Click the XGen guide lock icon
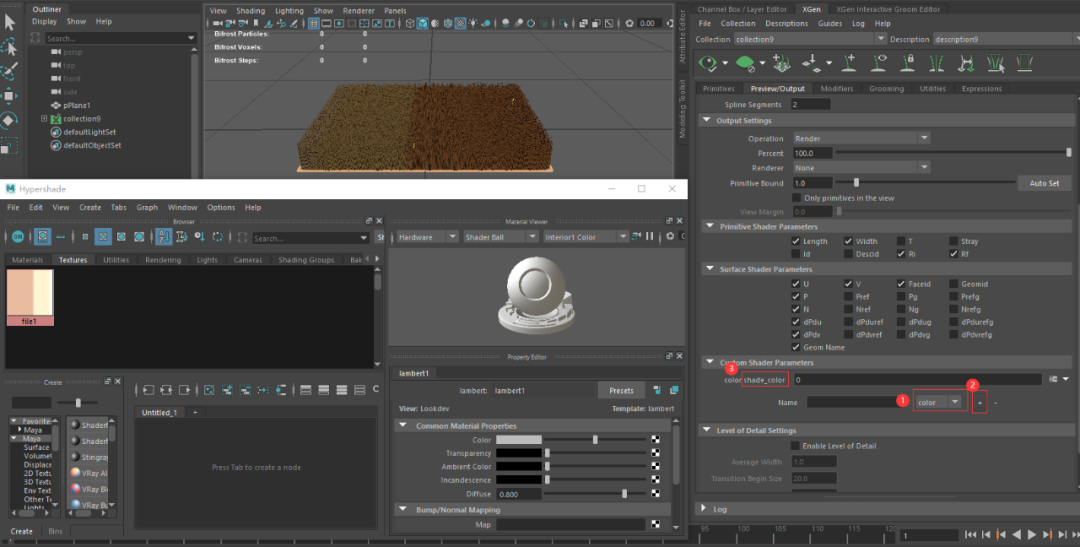Screen dimensions: 1080x547 point(909,63)
